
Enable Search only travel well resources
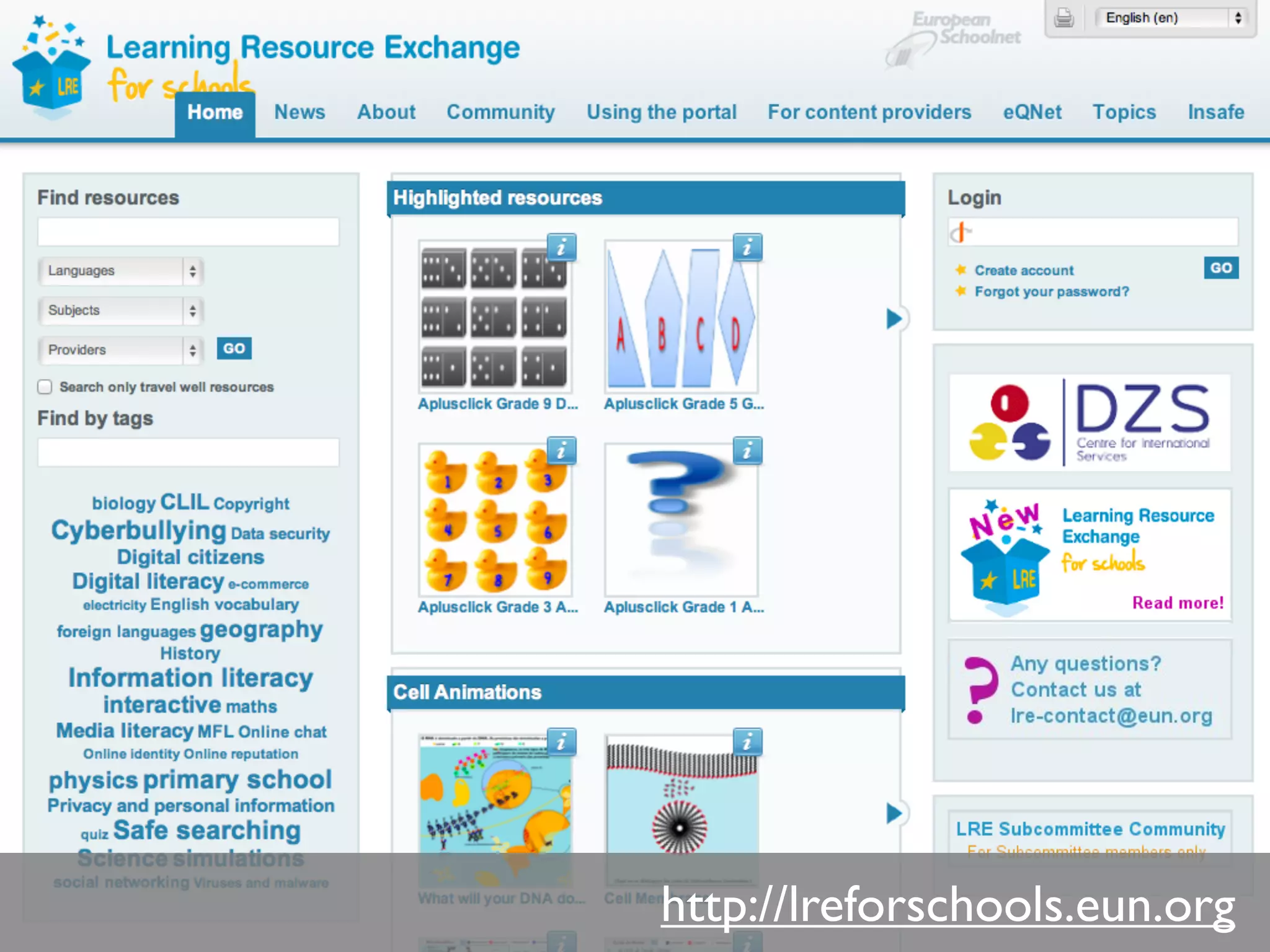click(45, 387)
